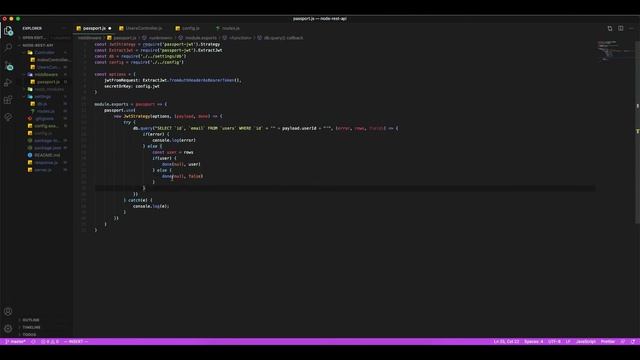
Task: Open the Explorer view in activity bar
Action: tap(8, 31)
